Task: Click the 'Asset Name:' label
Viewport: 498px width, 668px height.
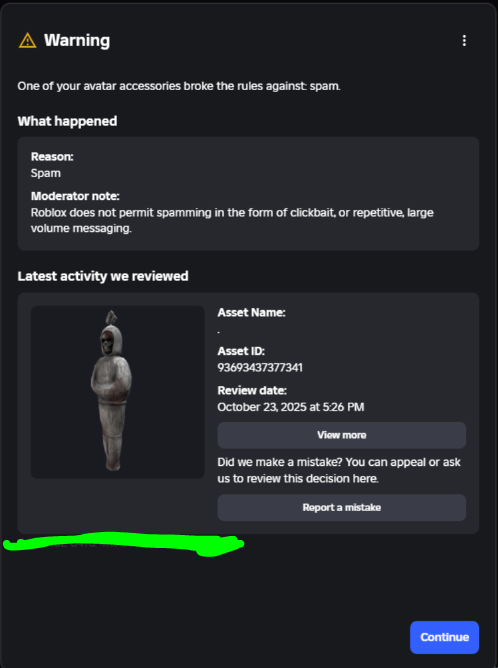Action: pyautogui.click(x=251, y=313)
